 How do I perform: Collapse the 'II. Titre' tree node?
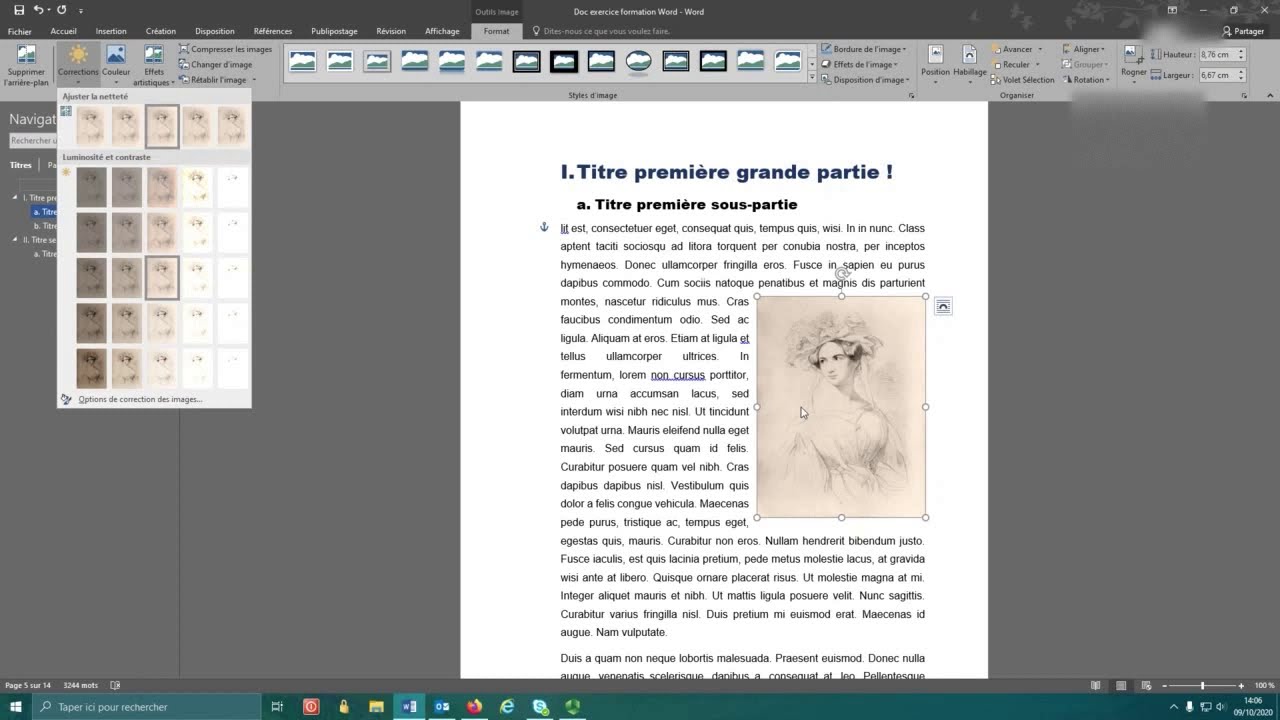coord(15,240)
